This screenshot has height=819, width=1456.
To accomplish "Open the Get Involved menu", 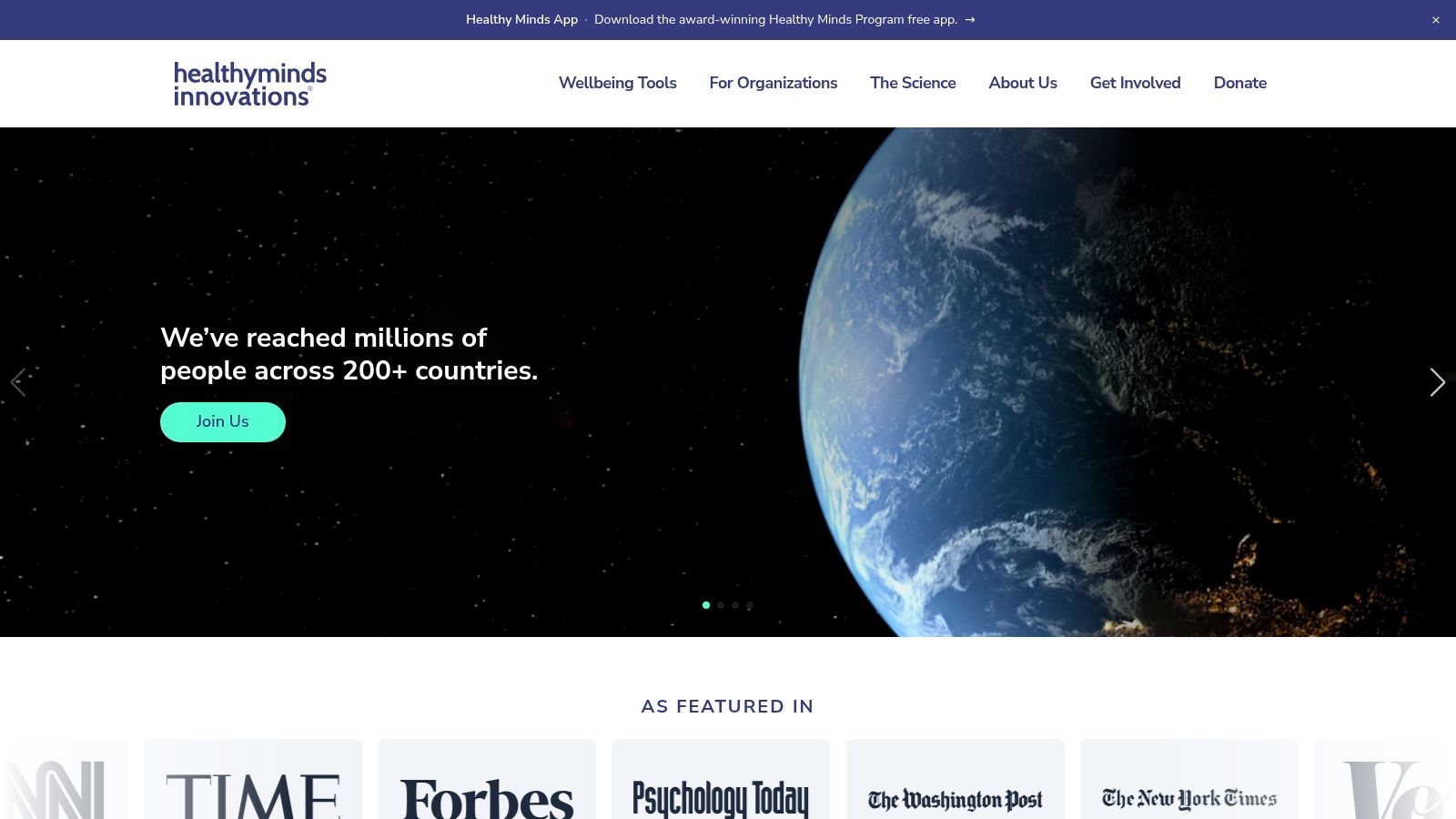I will 1136,83.
